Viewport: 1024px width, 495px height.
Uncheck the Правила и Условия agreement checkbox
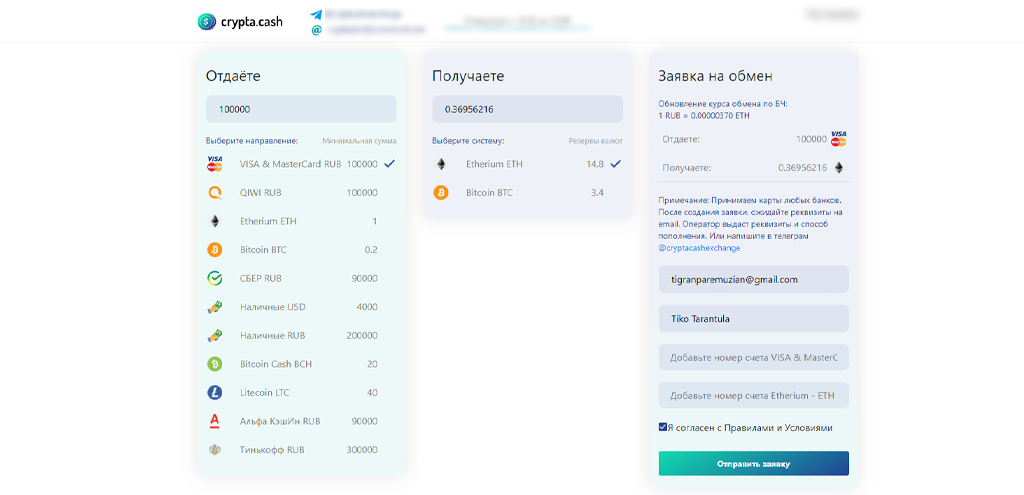pyautogui.click(x=663, y=427)
